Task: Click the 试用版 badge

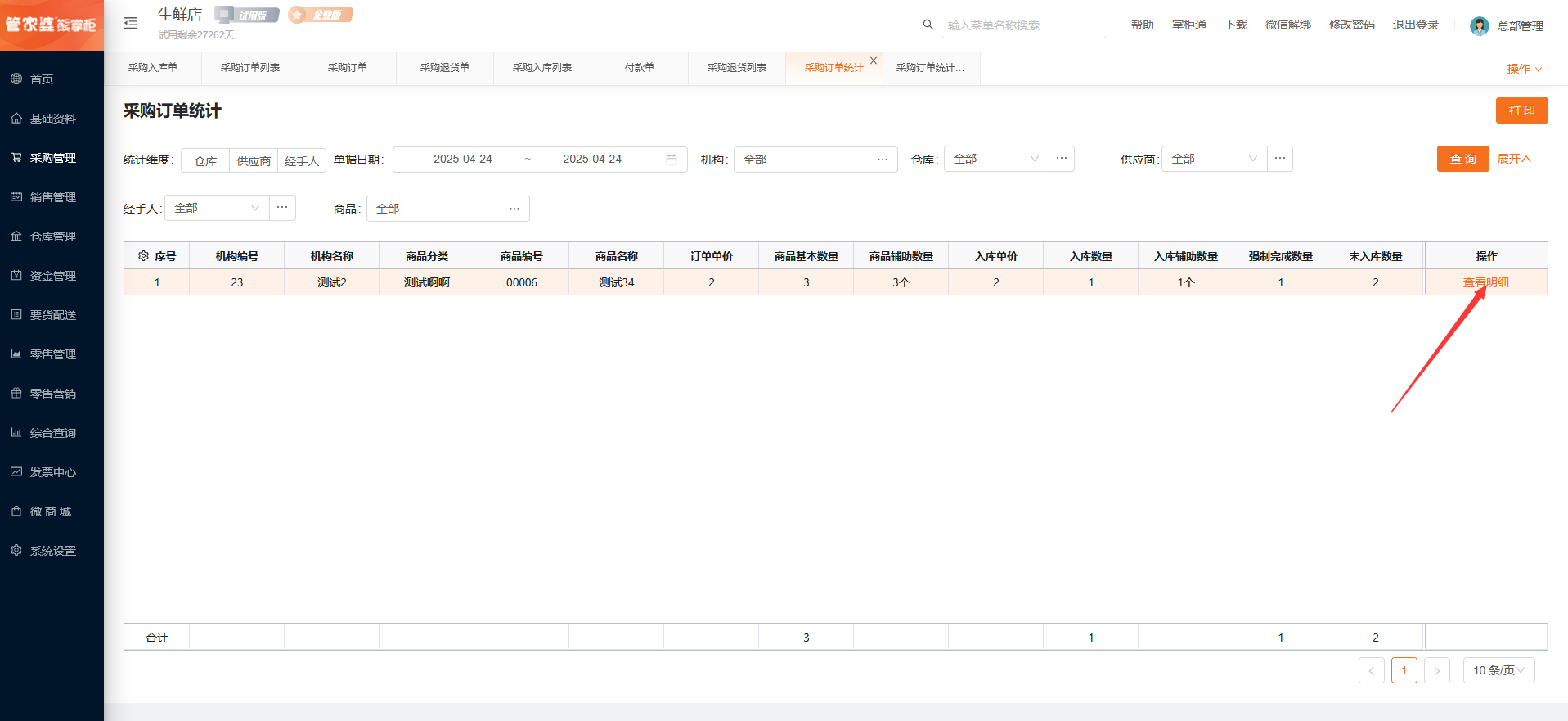Action: pyautogui.click(x=246, y=15)
